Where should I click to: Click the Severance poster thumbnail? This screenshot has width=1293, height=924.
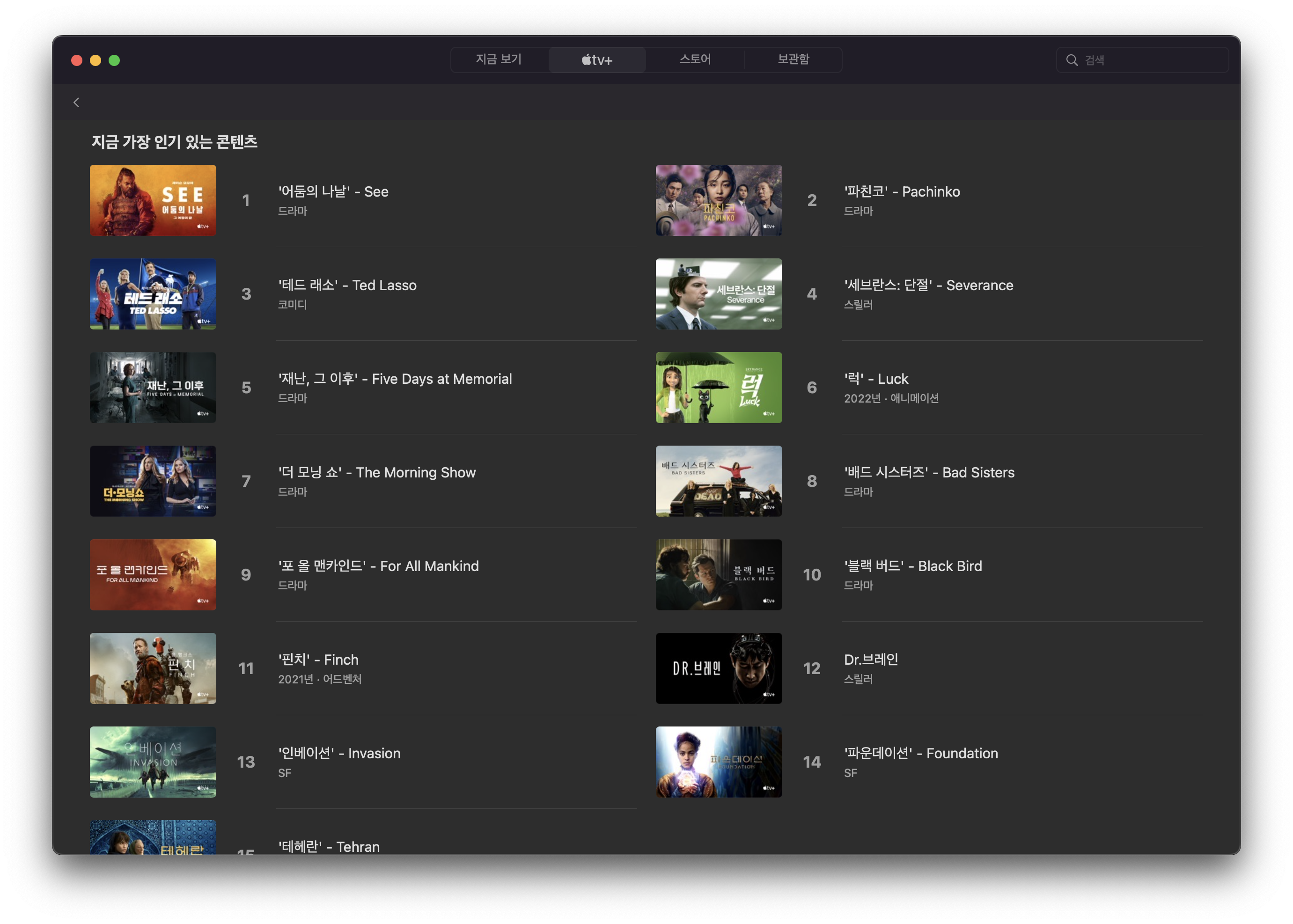pos(718,294)
